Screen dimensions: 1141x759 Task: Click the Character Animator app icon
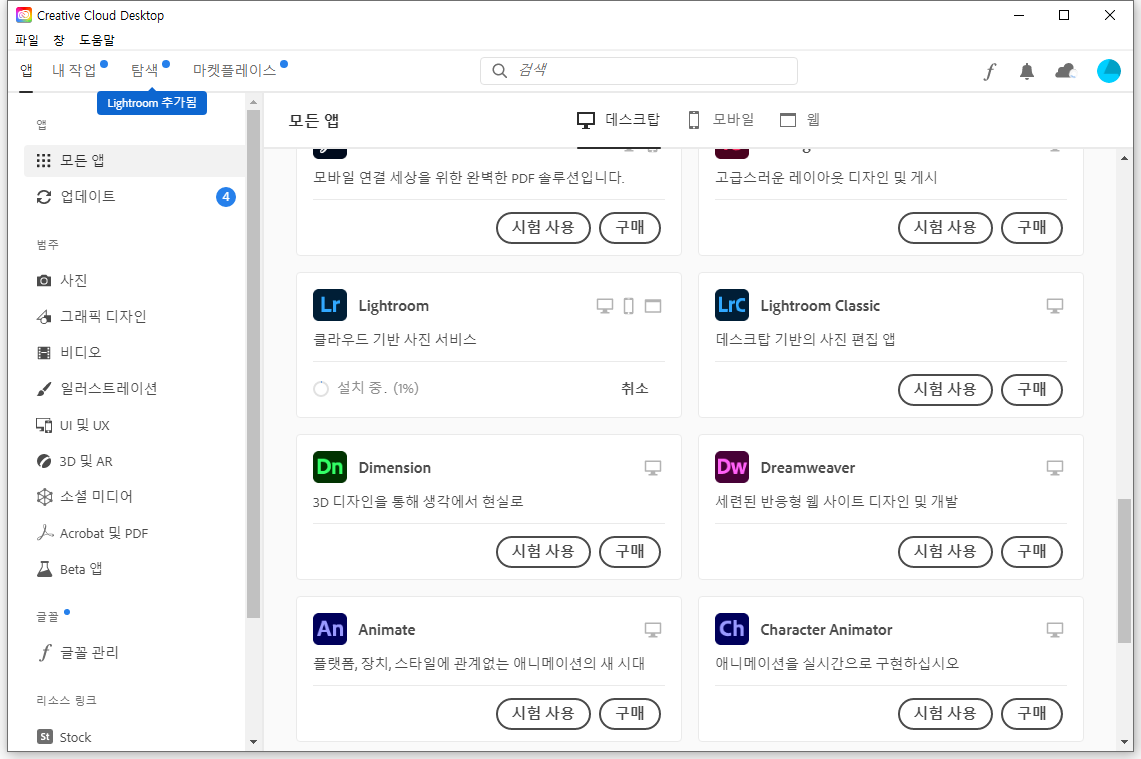pos(731,629)
